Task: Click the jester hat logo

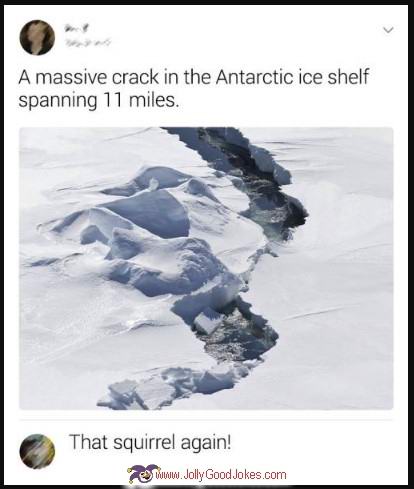Action: (x=143, y=473)
